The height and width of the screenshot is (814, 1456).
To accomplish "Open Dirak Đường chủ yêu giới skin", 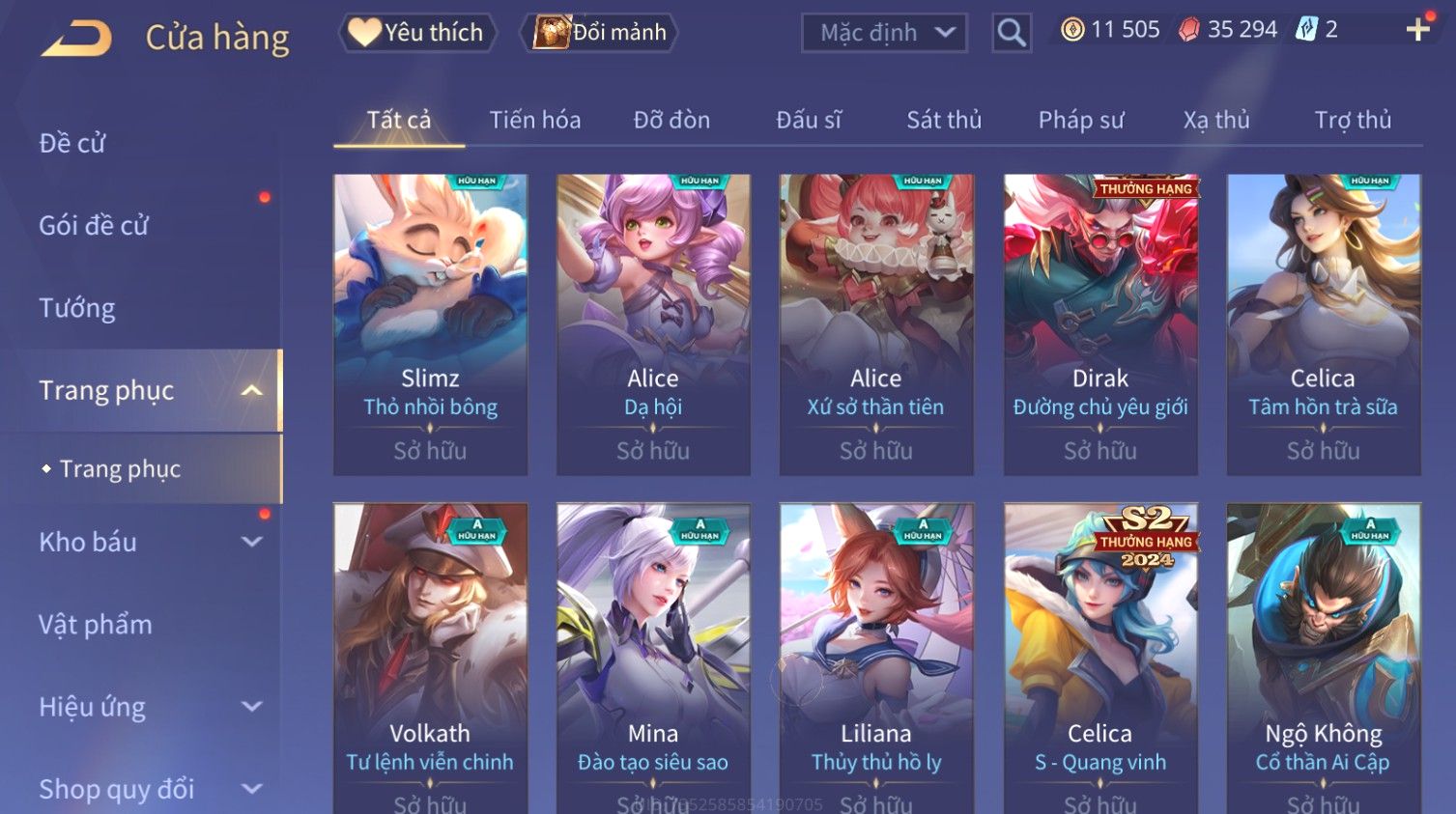I will (x=1100, y=324).
